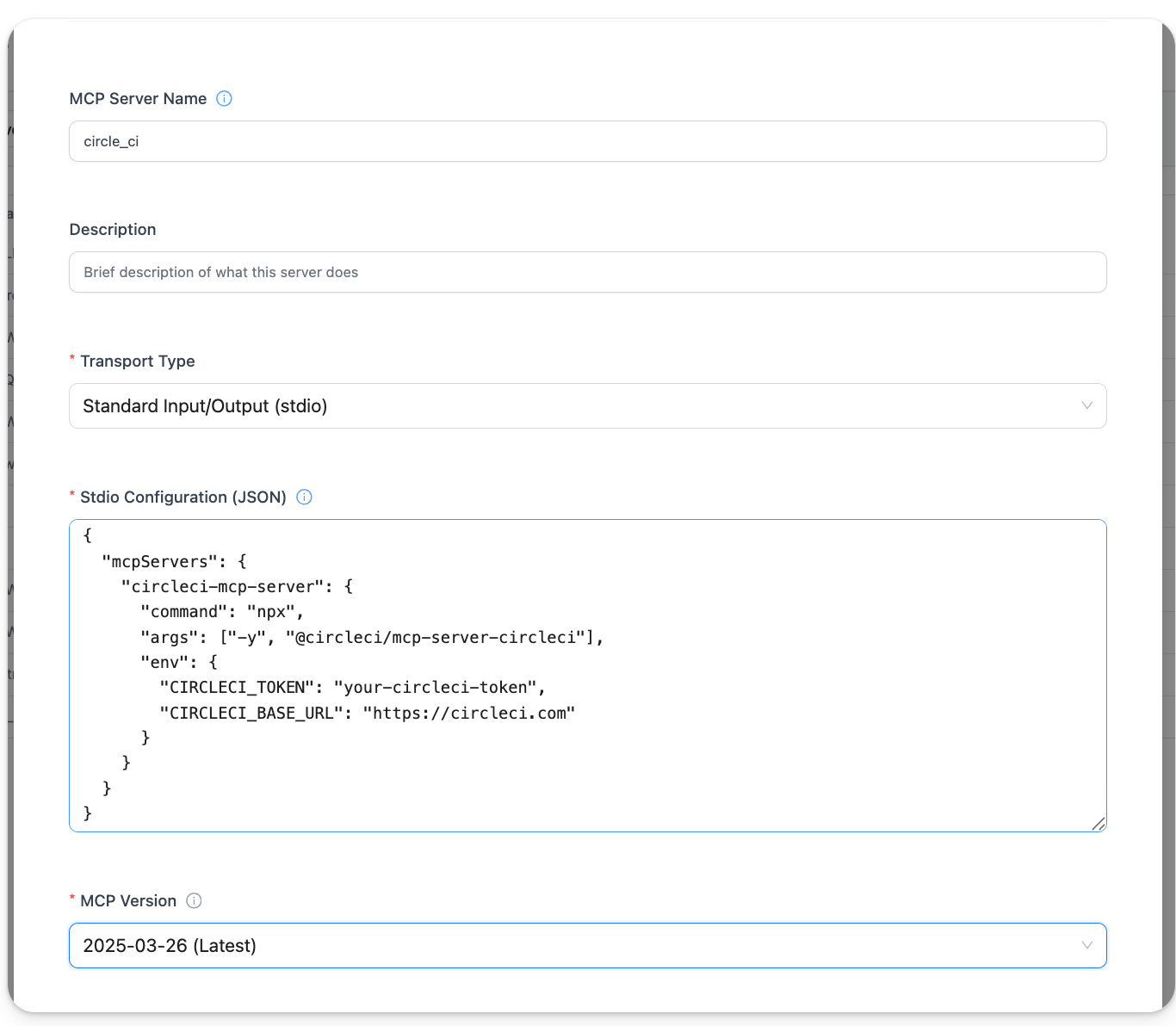Click the Description placeholder field

point(344,272)
